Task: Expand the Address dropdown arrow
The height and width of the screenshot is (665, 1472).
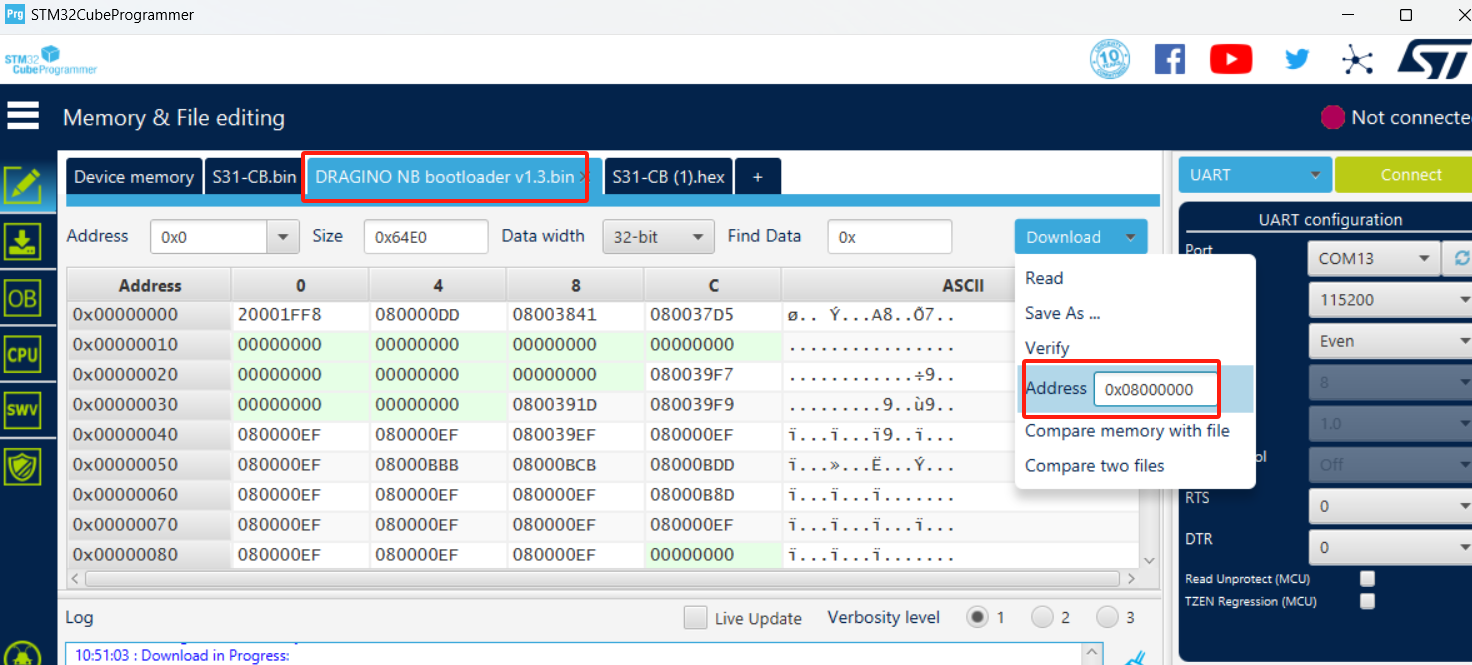Action: [x=283, y=237]
